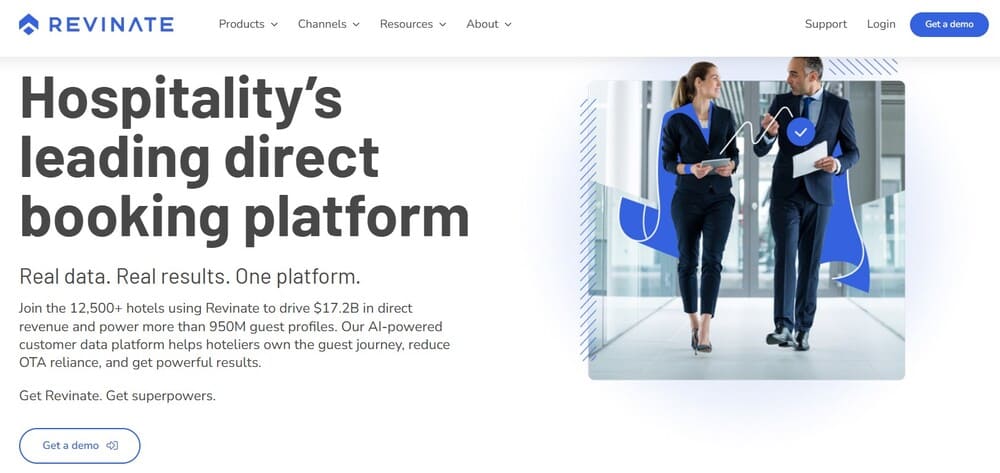Viewport: 1000px width, 473px height.
Task: Click the blue checkmark badge on the hero image
Action: coord(800,133)
